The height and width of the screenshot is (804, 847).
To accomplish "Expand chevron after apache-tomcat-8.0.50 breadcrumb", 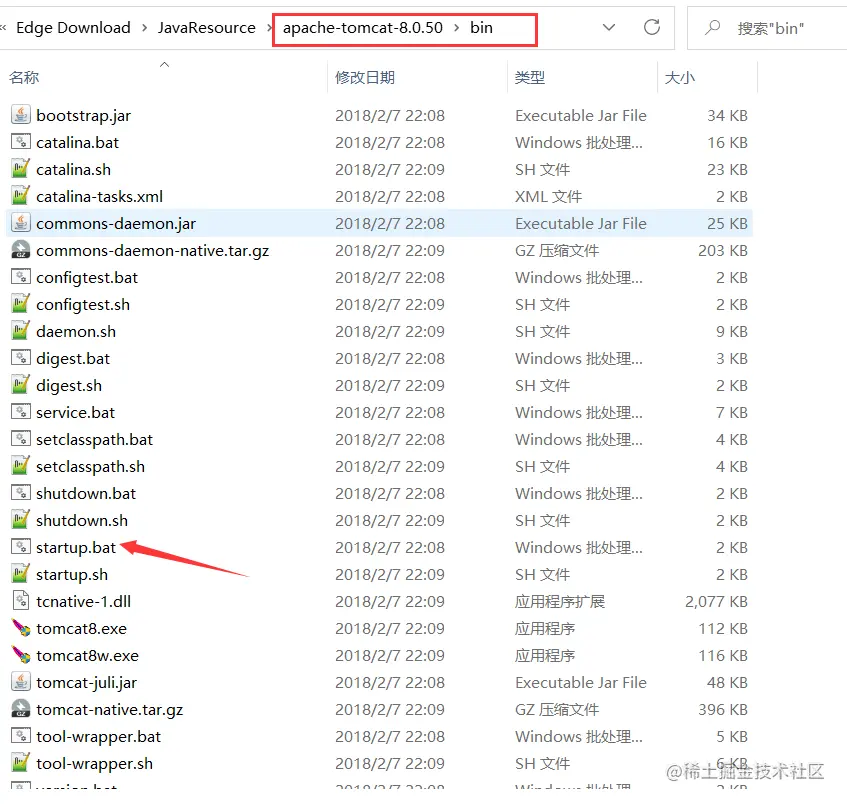I will [x=456, y=28].
